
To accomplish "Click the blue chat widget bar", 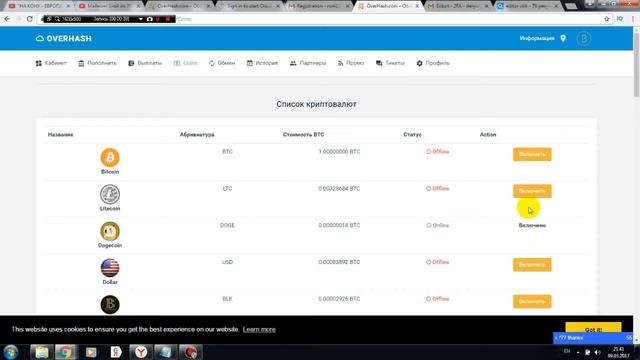I will [593, 338].
